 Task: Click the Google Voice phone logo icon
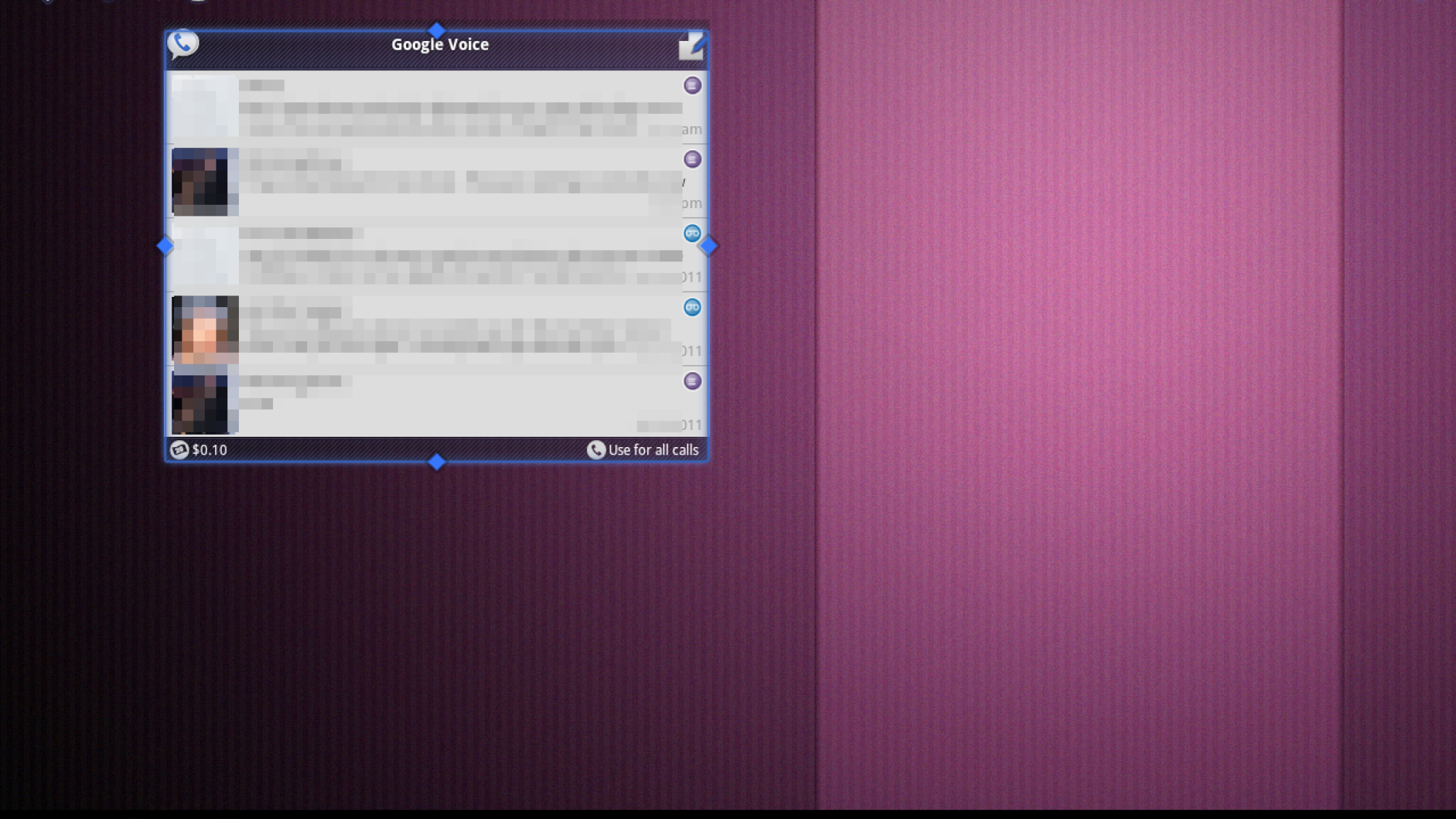coord(182,44)
